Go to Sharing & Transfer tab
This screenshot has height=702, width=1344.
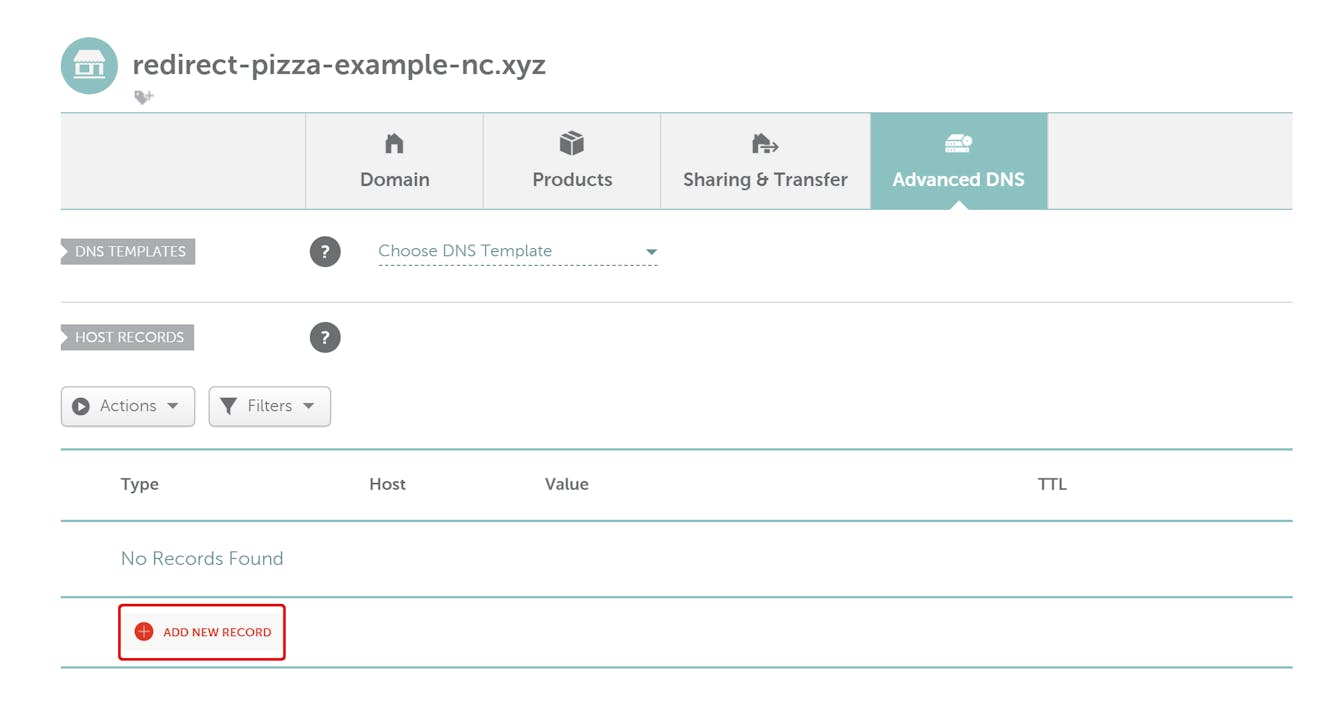(x=765, y=161)
